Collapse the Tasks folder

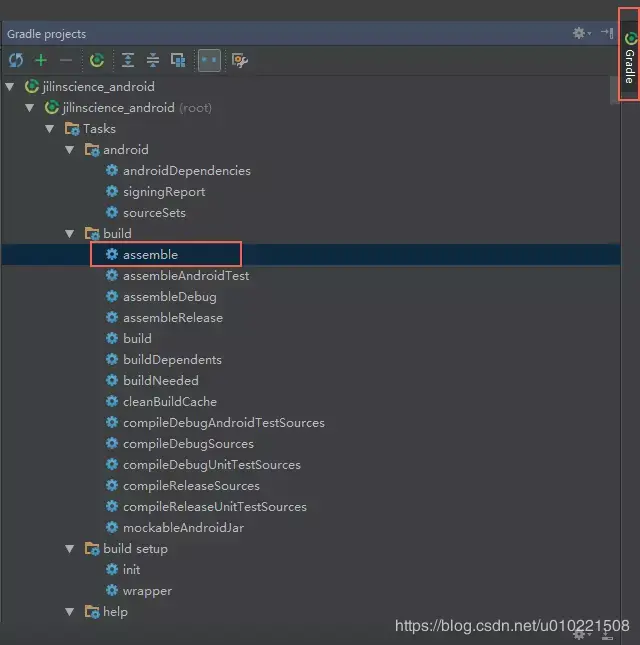[x=50, y=129]
